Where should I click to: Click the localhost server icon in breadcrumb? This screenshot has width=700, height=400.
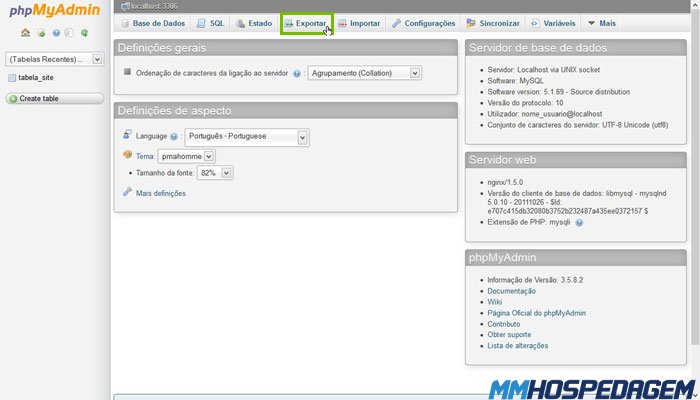(125, 6)
